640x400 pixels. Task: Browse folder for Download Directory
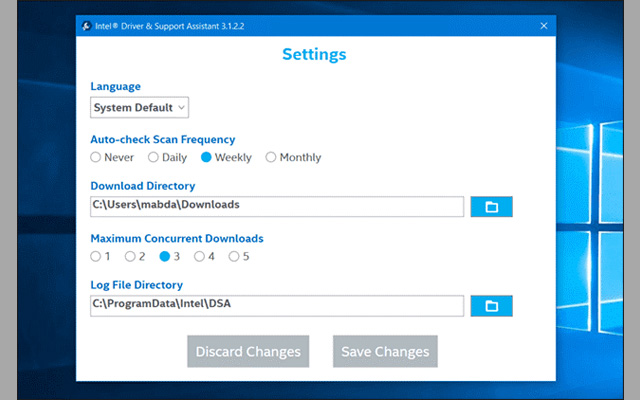point(491,206)
